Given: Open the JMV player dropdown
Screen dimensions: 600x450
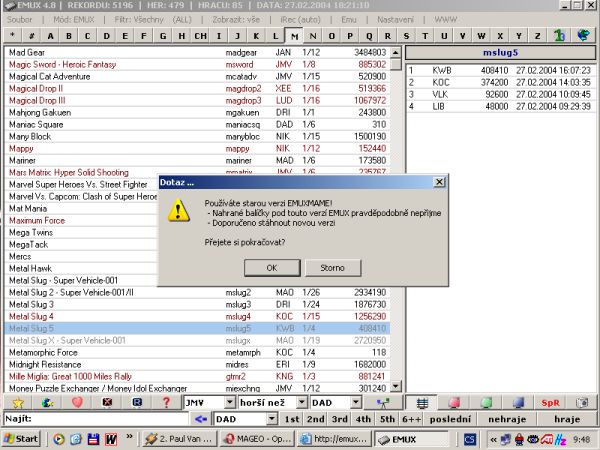Looking at the screenshot, I should coord(230,403).
